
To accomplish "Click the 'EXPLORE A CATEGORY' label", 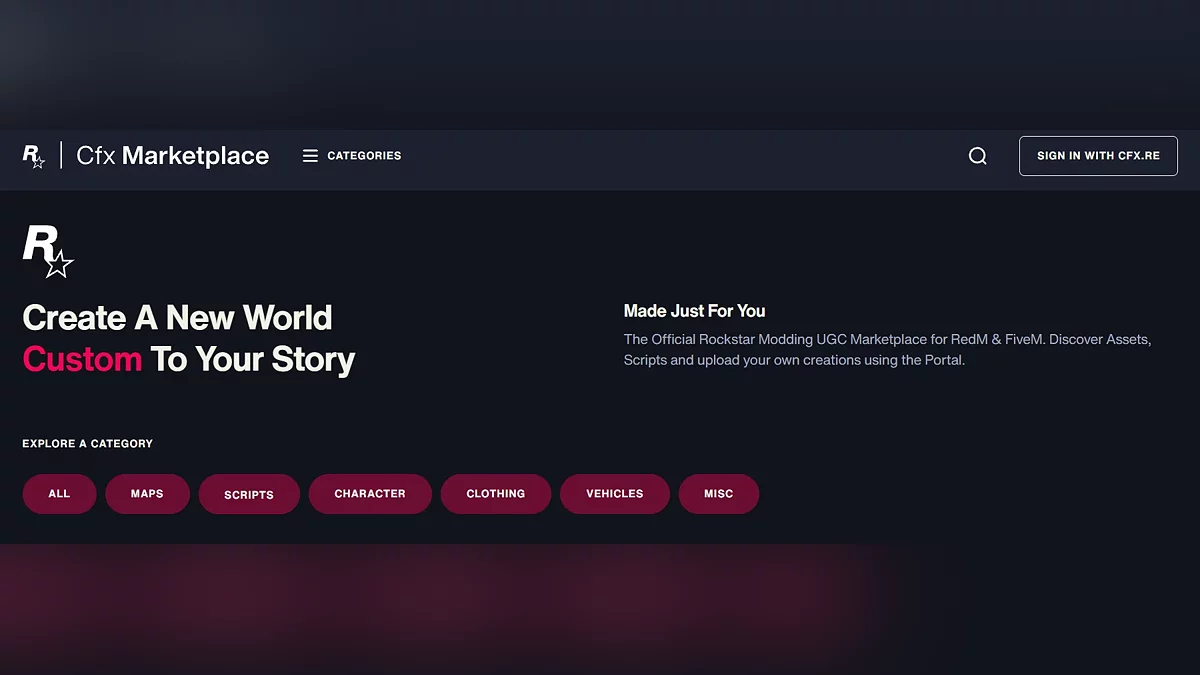I will click(x=88, y=443).
